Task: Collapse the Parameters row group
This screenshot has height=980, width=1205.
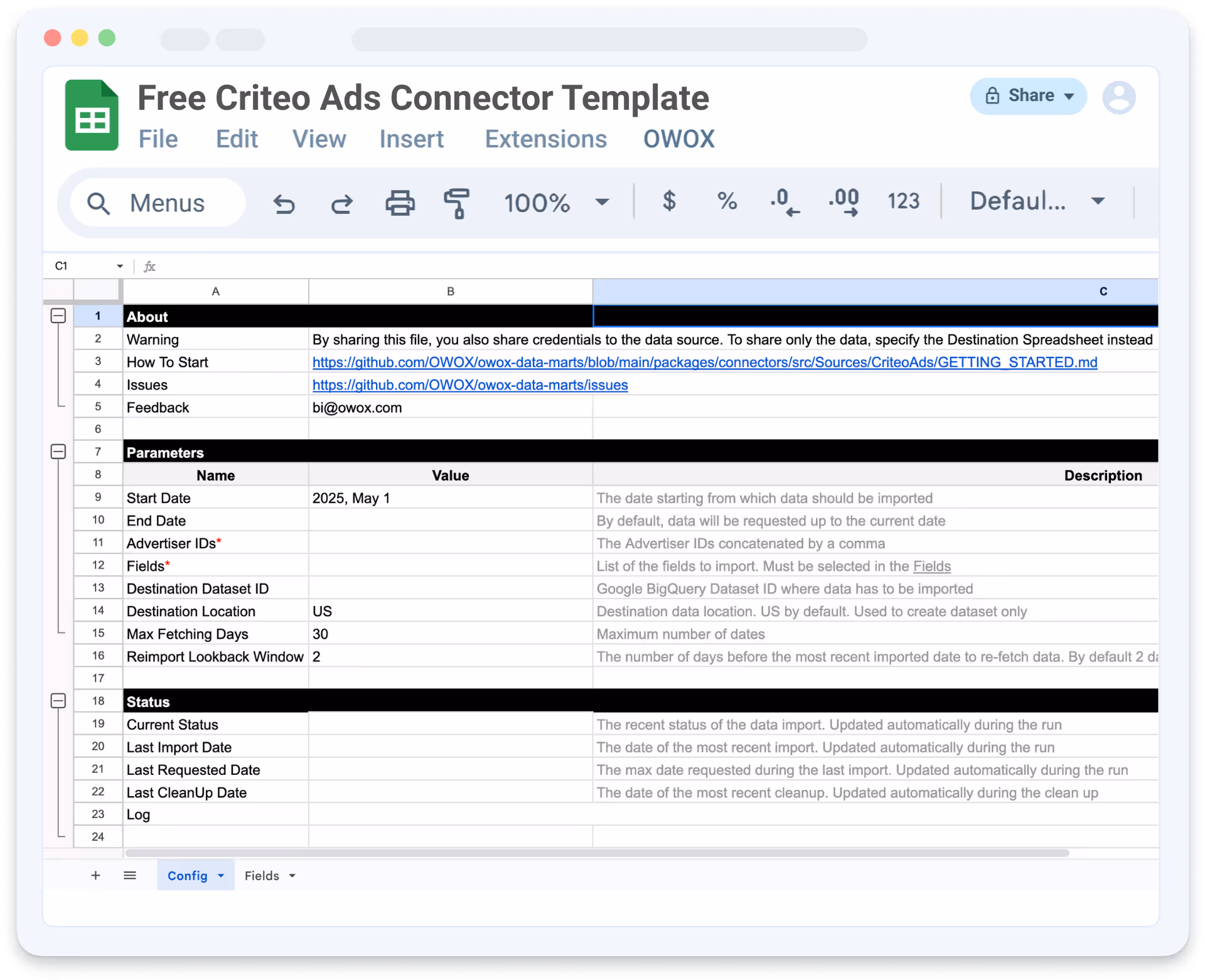Action: click(58, 451)
